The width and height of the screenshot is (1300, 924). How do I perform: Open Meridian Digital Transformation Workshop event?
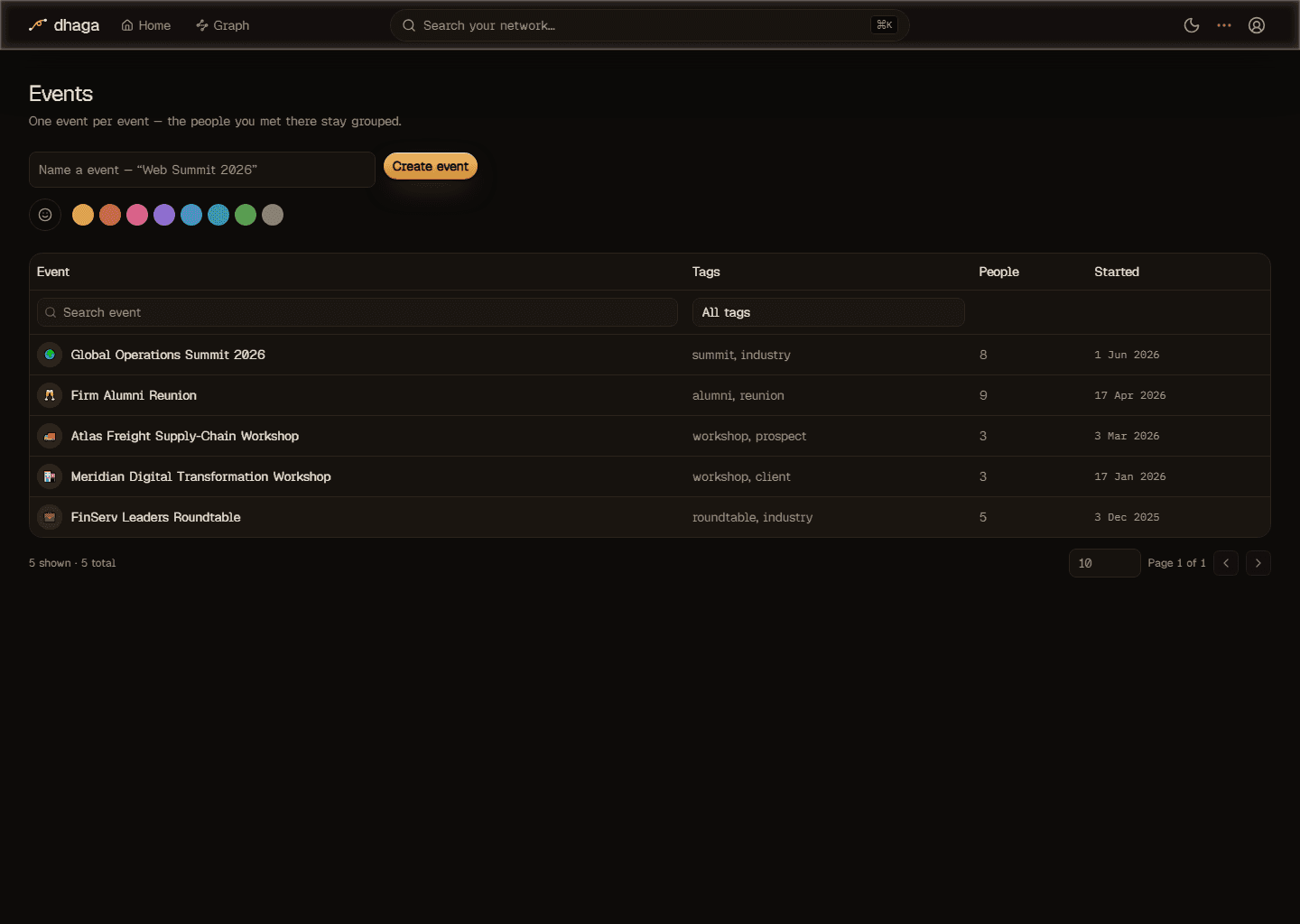(200, 476)
